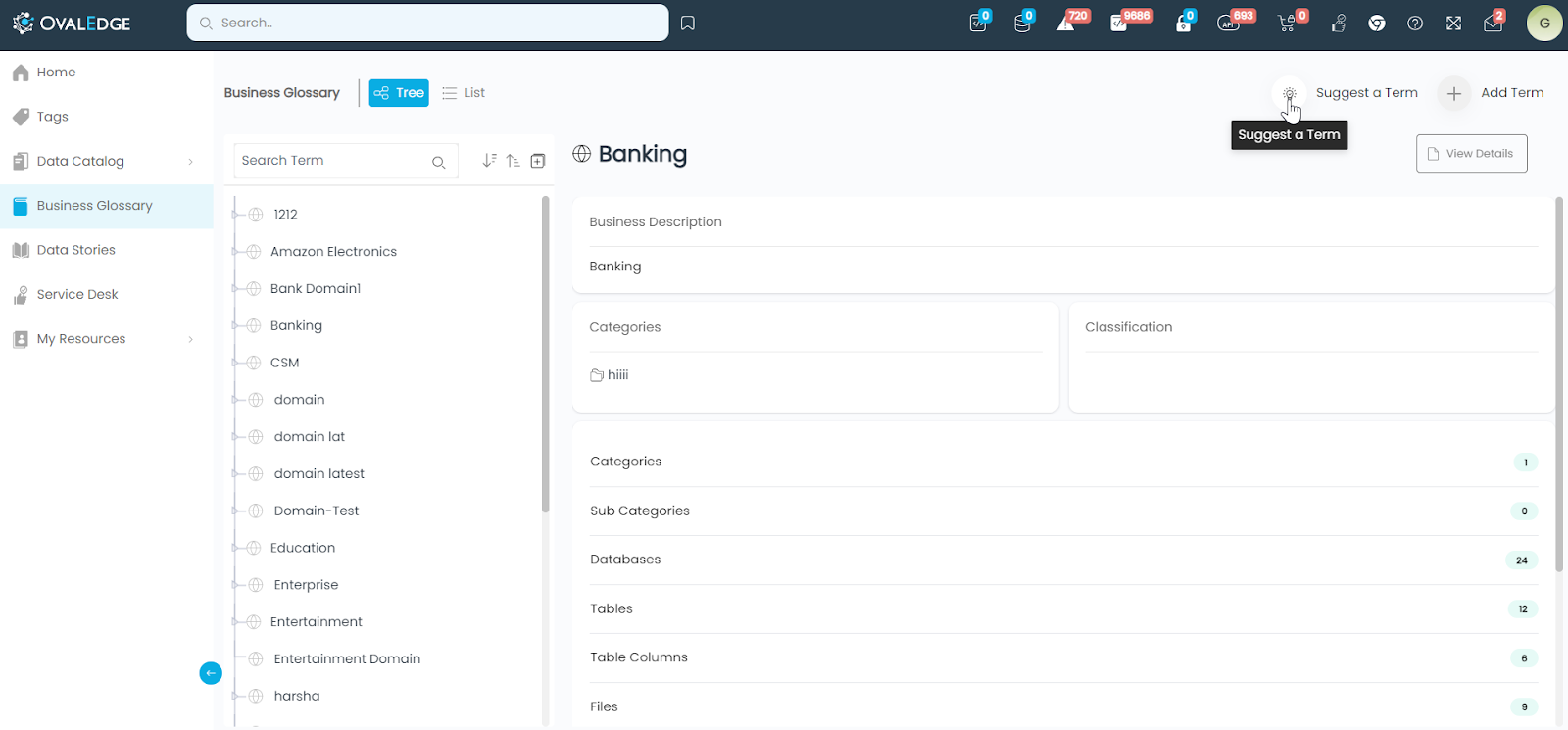Viewport: 1568px width, 730px height.
Task: Open the Tables count row
Action: coord(1063,608)
